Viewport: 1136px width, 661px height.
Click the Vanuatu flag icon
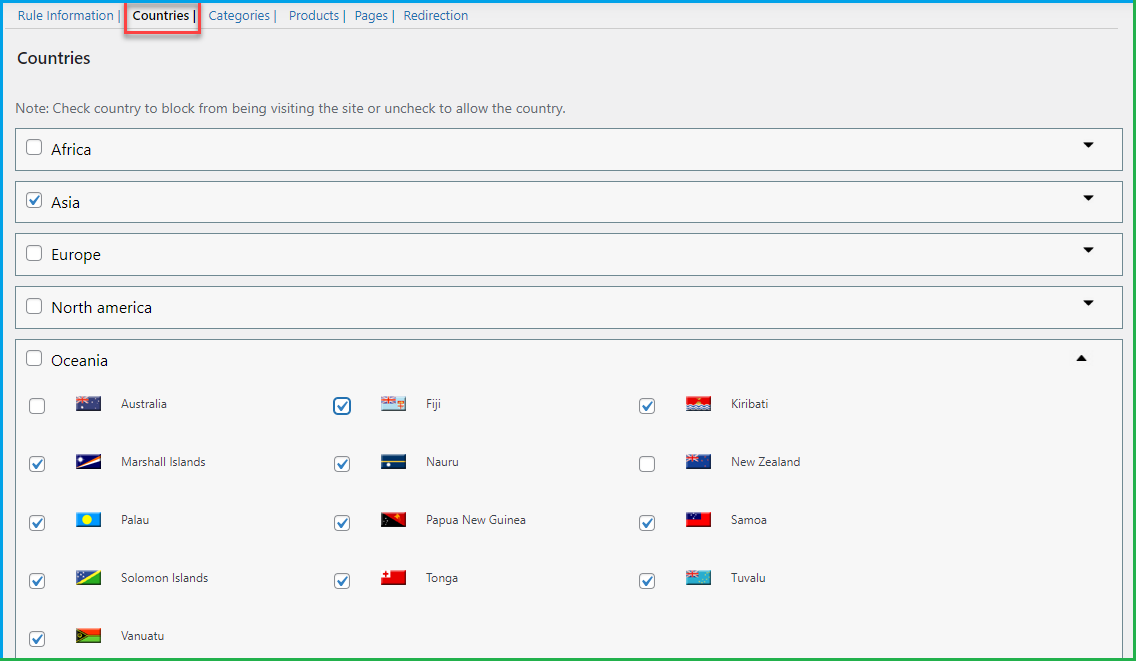(88, 636)
